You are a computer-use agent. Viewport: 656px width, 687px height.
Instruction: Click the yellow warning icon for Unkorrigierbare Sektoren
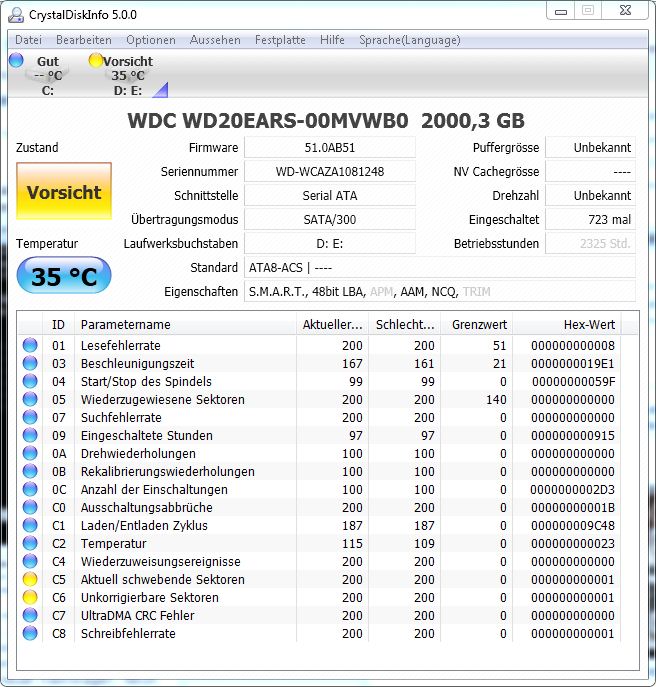(x=30, y=597)
